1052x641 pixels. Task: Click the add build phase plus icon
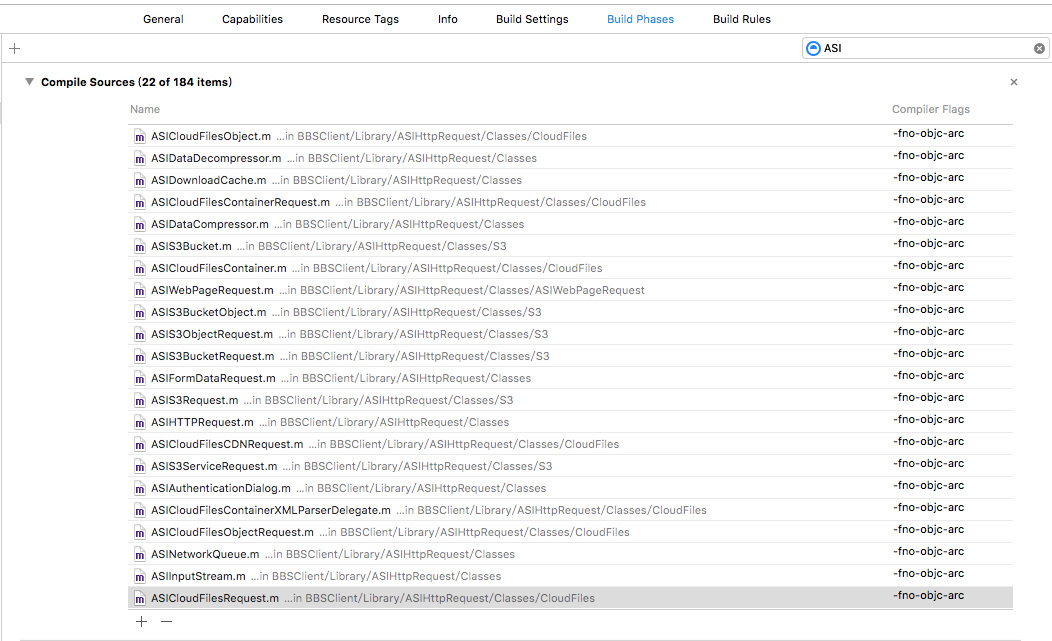coord(14,48)
